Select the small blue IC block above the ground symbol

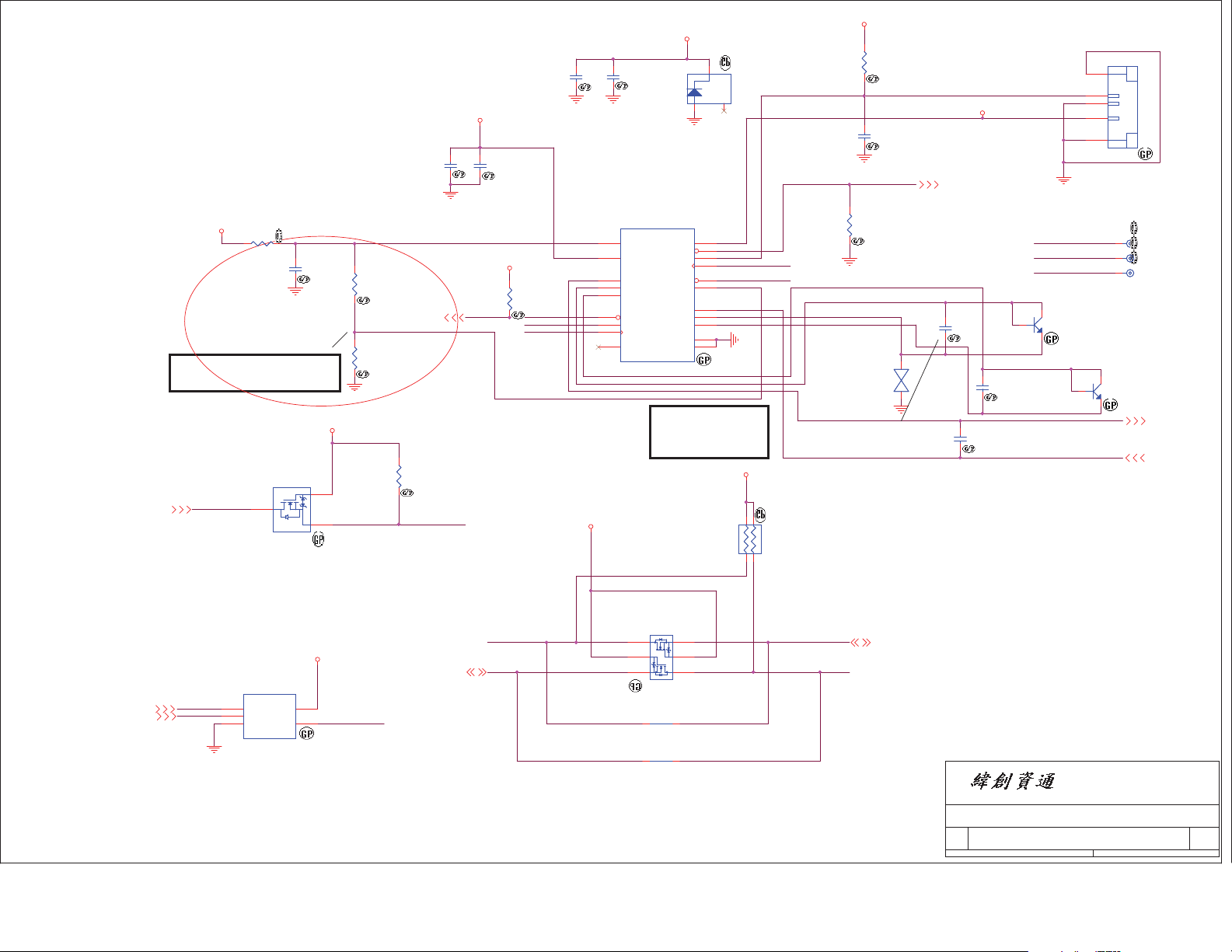click(x=270, y=717)
